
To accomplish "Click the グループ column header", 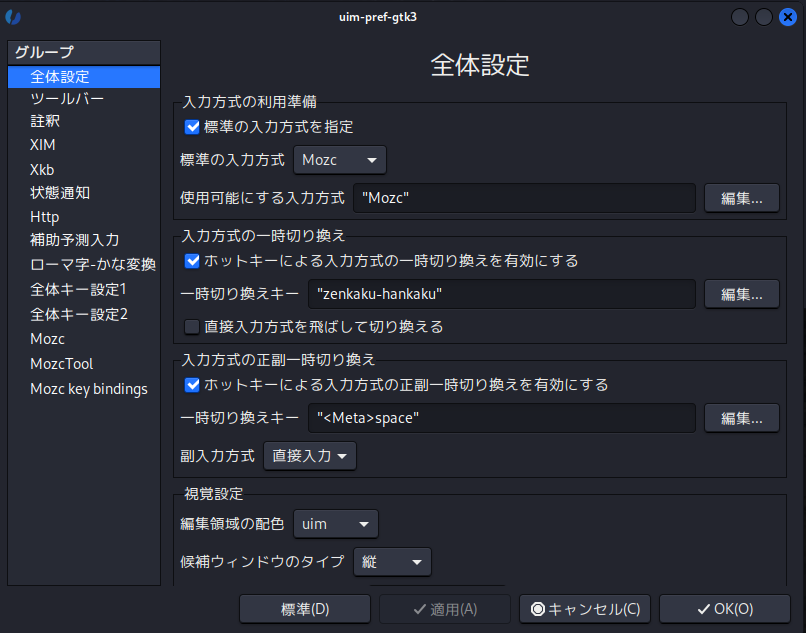I will 84,52.
